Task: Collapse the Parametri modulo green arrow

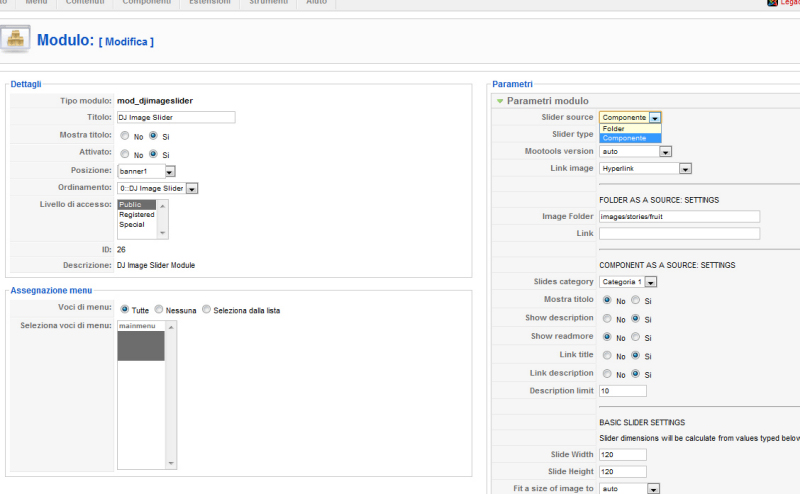Action: (x=500, y=101)
